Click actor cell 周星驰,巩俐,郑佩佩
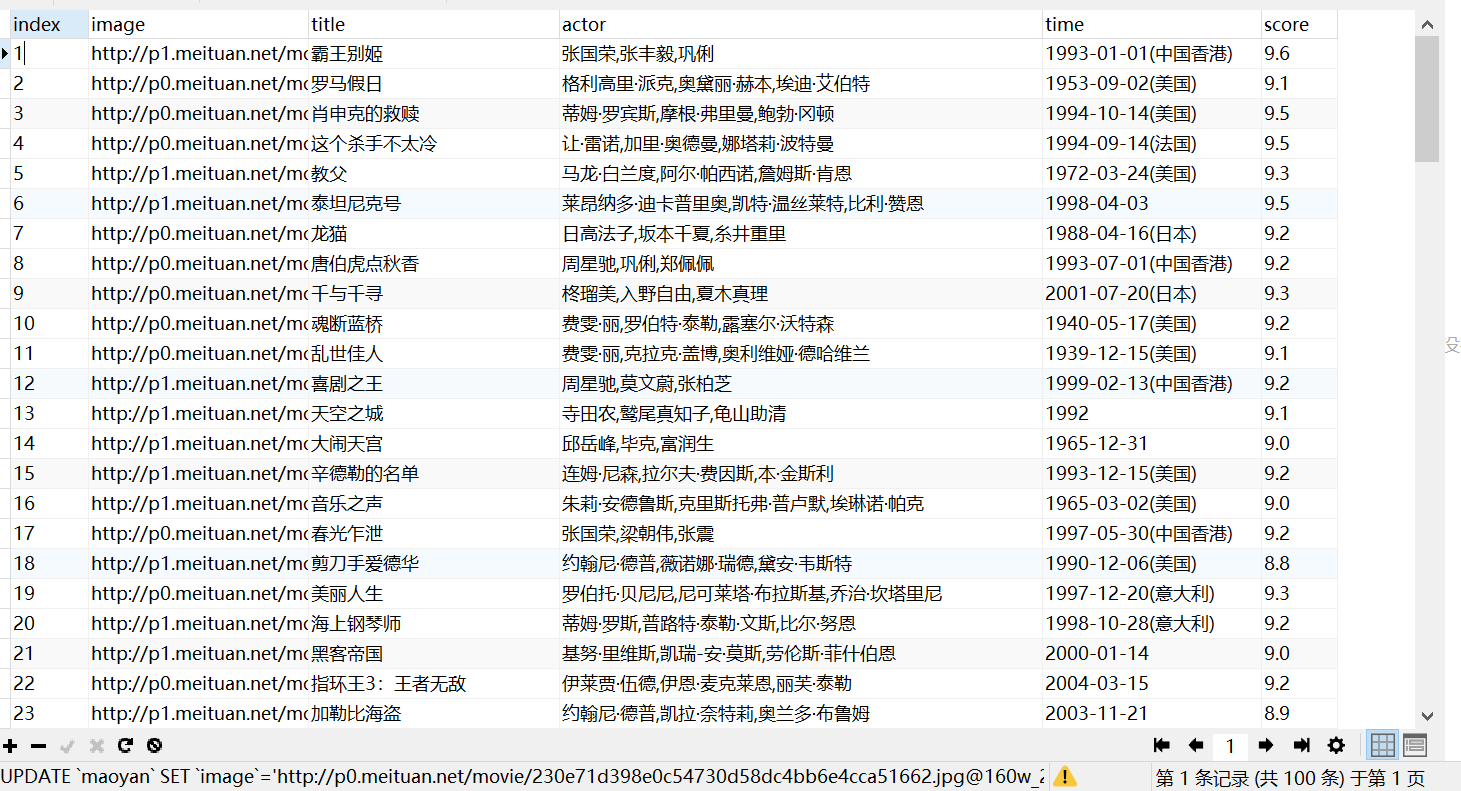 (800, 264)
